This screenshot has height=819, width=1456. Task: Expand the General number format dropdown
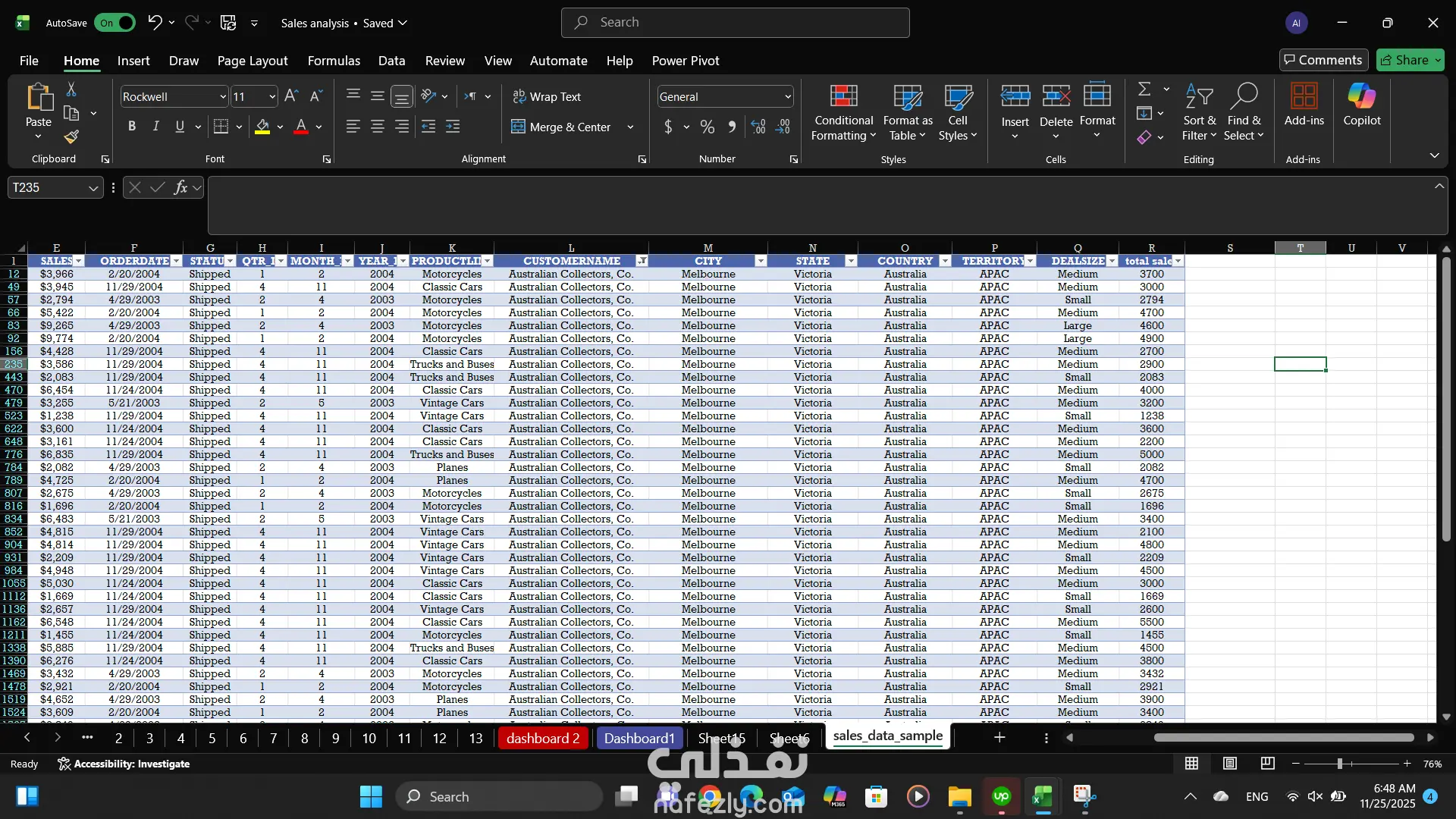[787, 96]
